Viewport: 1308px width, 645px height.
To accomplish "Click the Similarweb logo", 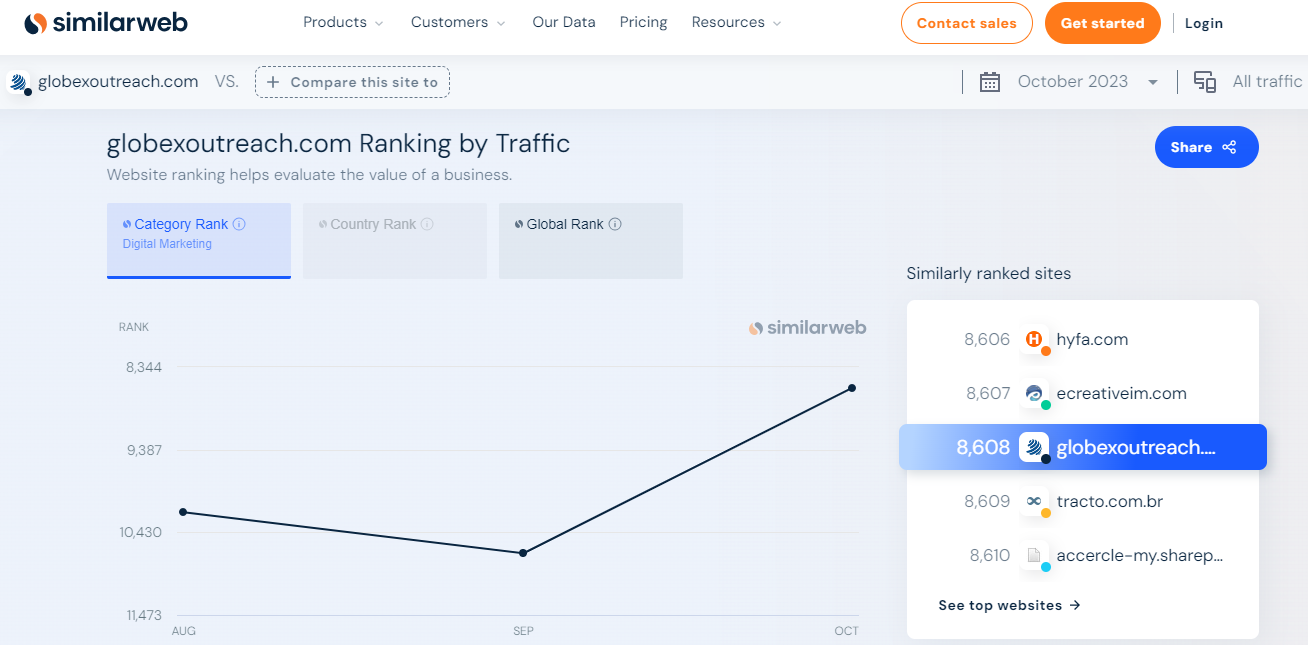I will pyautogui.click(x=106, y=22).
